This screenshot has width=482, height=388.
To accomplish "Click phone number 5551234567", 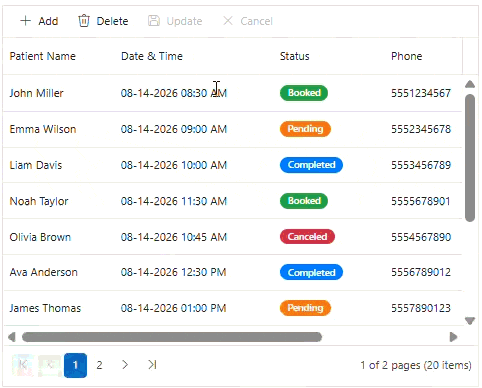I will (x=421, y=93).
